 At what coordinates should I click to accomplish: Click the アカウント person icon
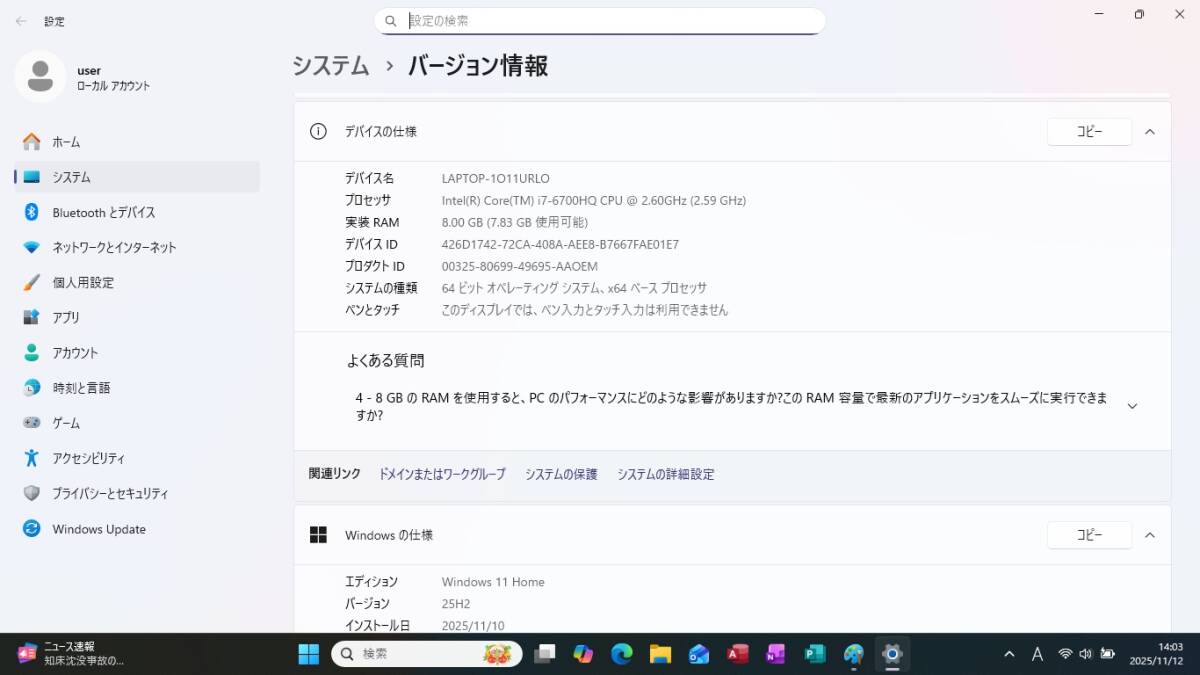click(x=32, y=353)
